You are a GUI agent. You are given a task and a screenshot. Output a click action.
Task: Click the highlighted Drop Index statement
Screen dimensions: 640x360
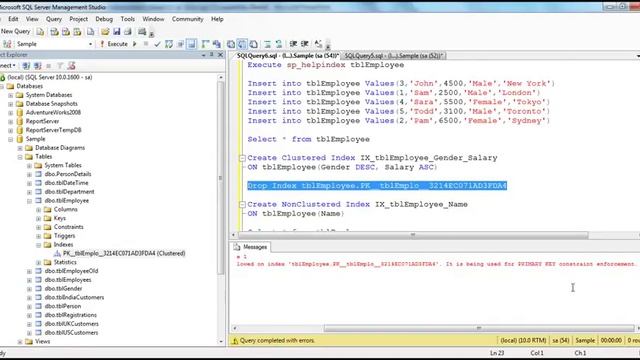tap(377, 186)
